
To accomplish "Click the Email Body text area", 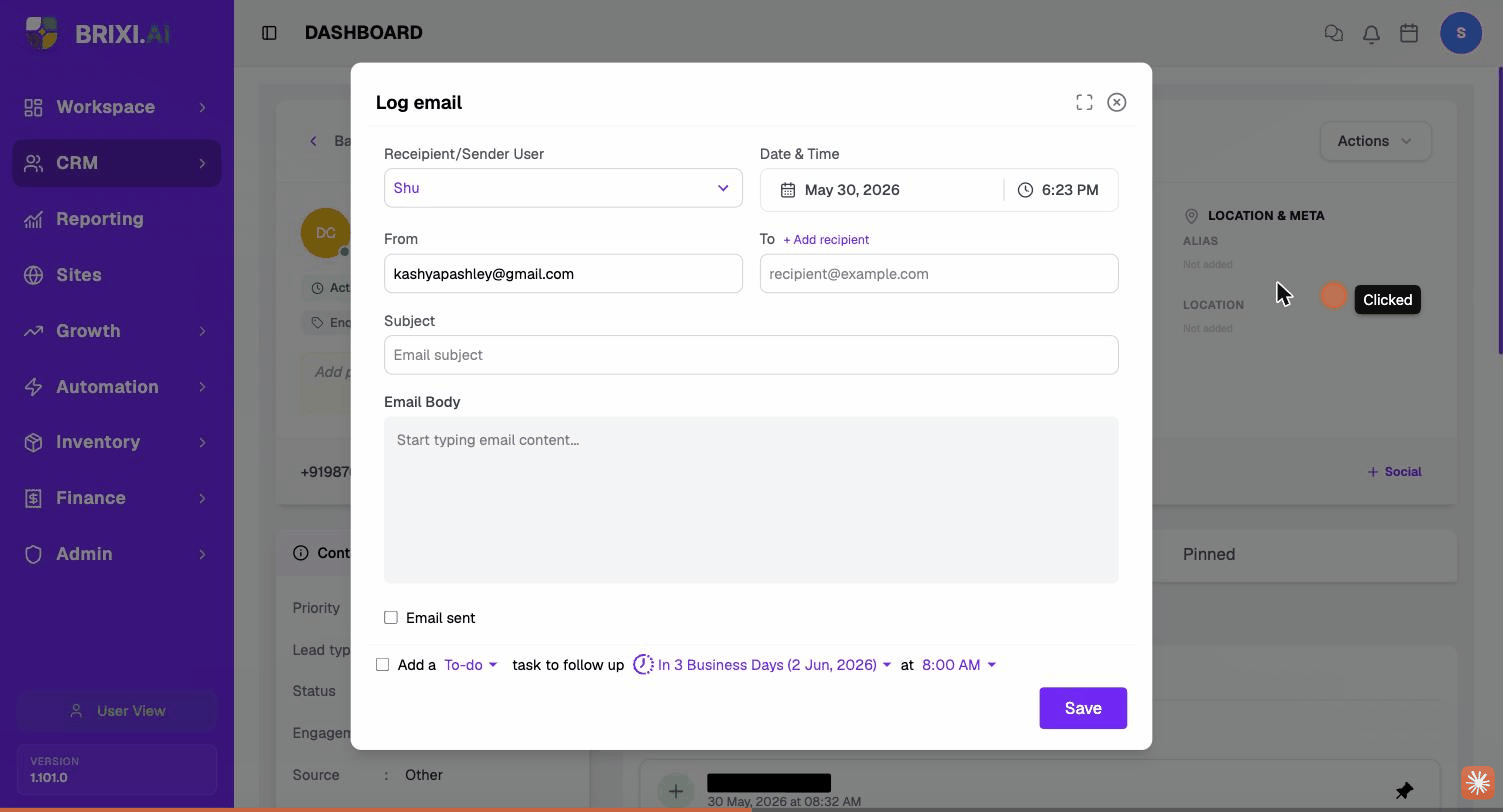I will pyautogui.click(x=751, y=500).
